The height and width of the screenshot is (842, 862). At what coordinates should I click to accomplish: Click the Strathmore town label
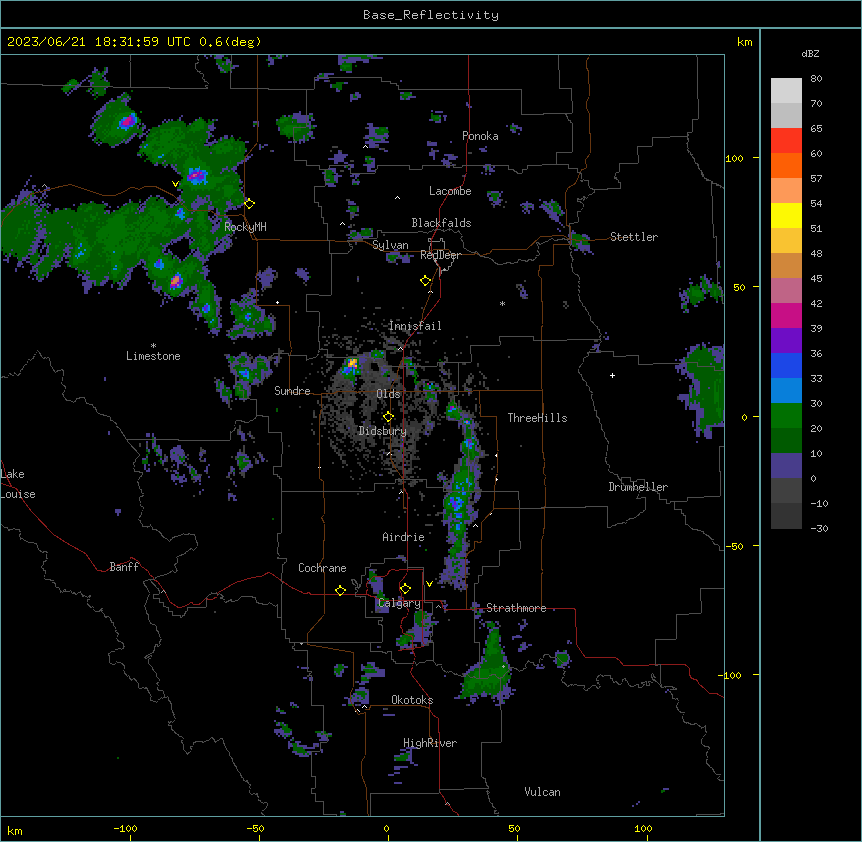point(516,608)
